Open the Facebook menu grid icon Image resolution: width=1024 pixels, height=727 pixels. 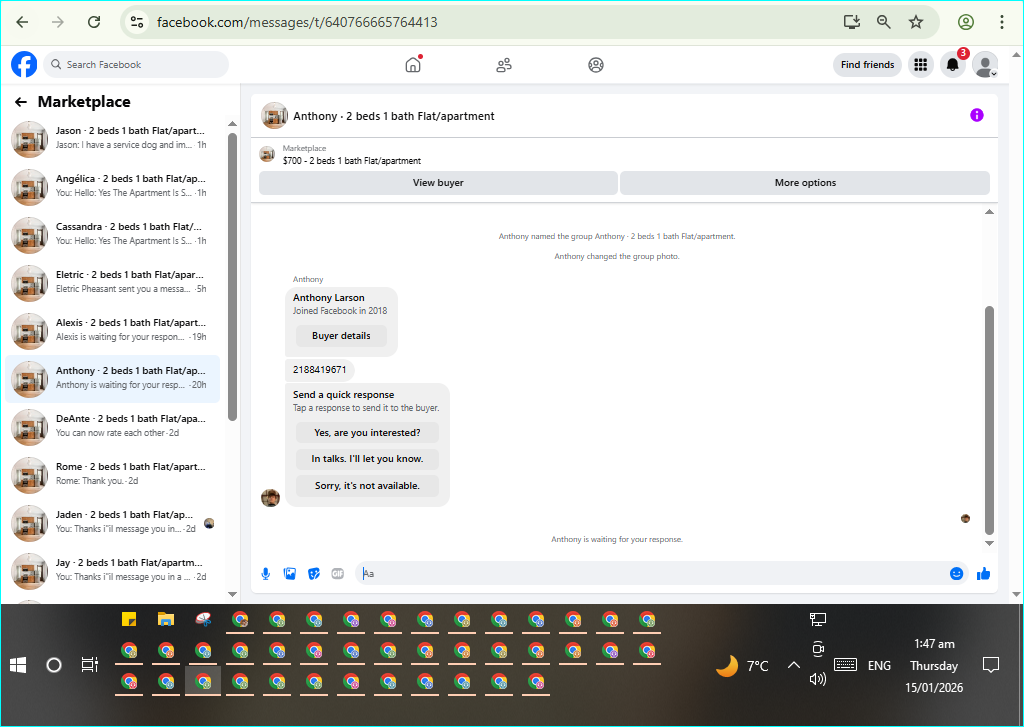921,65
